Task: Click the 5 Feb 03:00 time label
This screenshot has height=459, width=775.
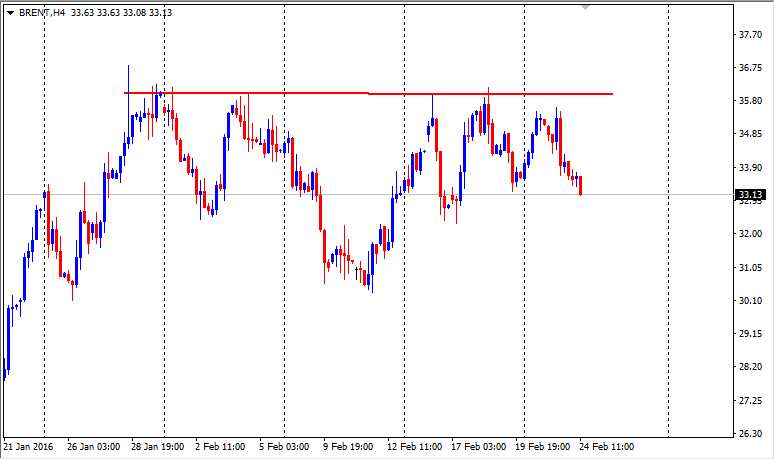Action: (284, 447)
